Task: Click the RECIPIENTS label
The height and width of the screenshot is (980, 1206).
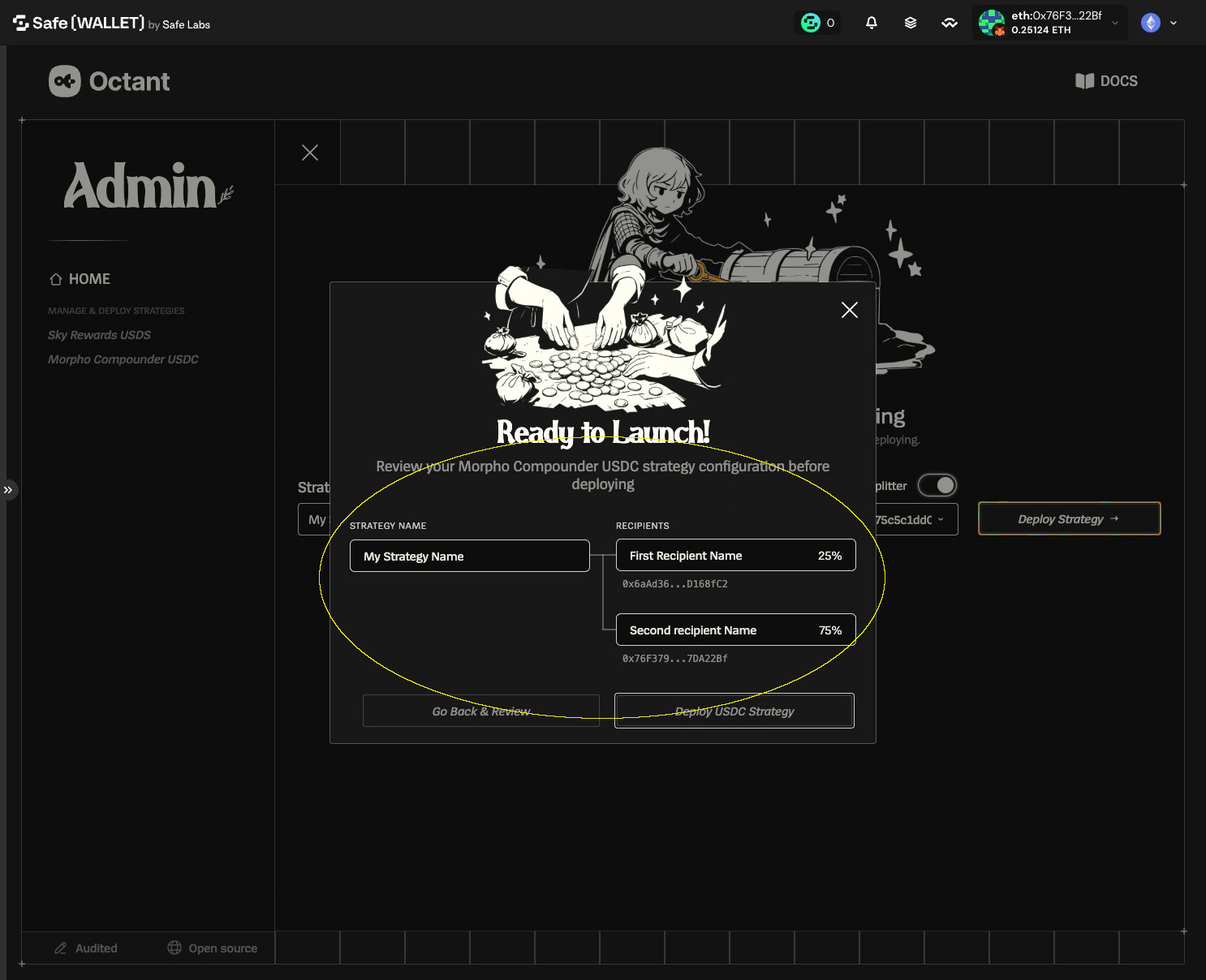Action: 643,526
